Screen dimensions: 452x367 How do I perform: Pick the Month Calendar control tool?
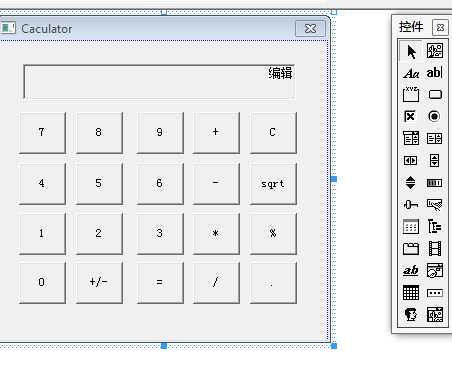click(411, 293)
